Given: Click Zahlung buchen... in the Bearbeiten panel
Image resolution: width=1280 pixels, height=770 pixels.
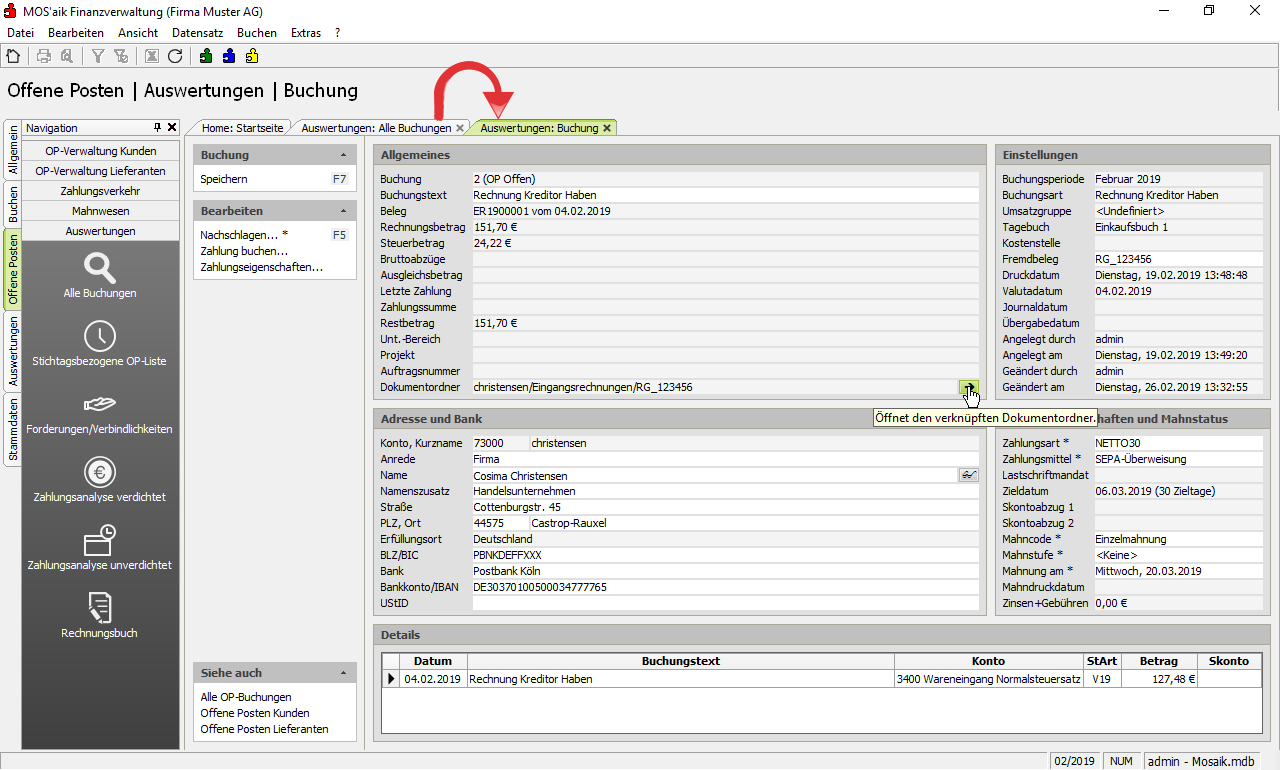Looking at the screenshot, I should (x=244, y=251).
